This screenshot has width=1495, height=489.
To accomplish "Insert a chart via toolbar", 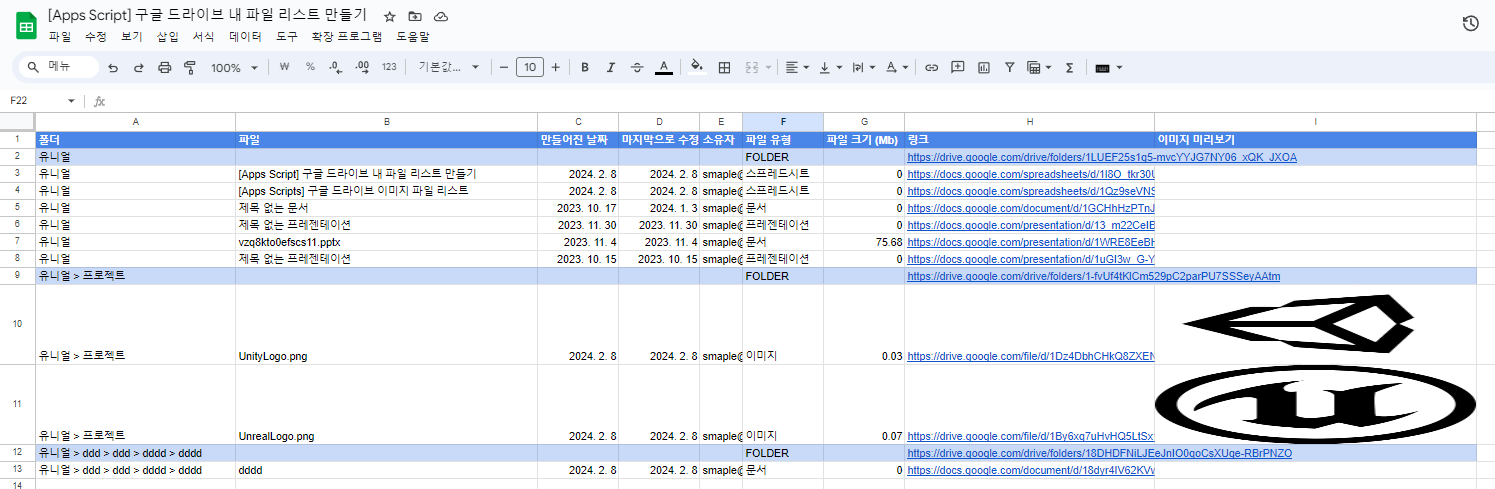I will (x=983, y=67).
